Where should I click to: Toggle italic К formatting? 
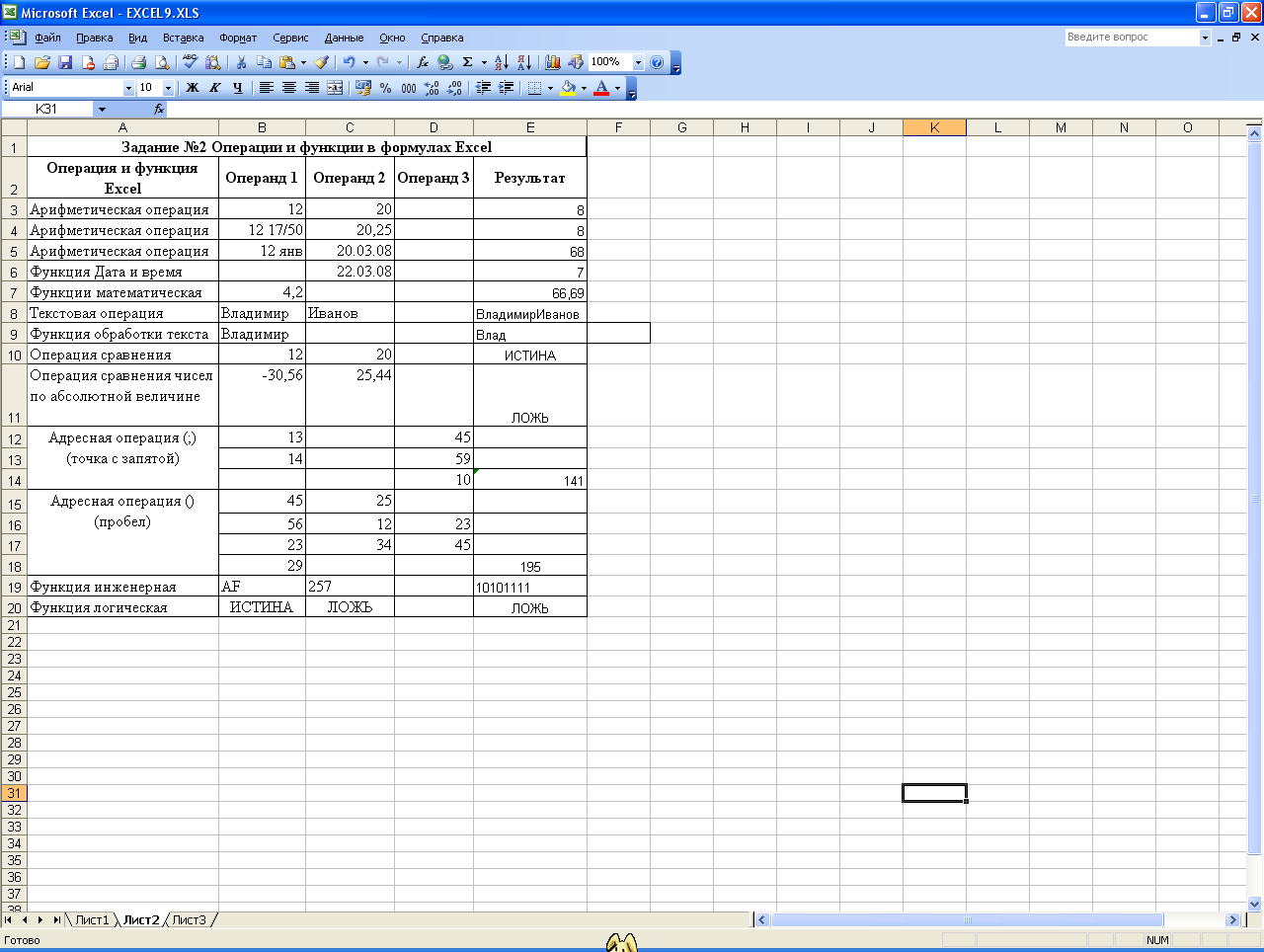pyautogui.click(x=214, y=88)
